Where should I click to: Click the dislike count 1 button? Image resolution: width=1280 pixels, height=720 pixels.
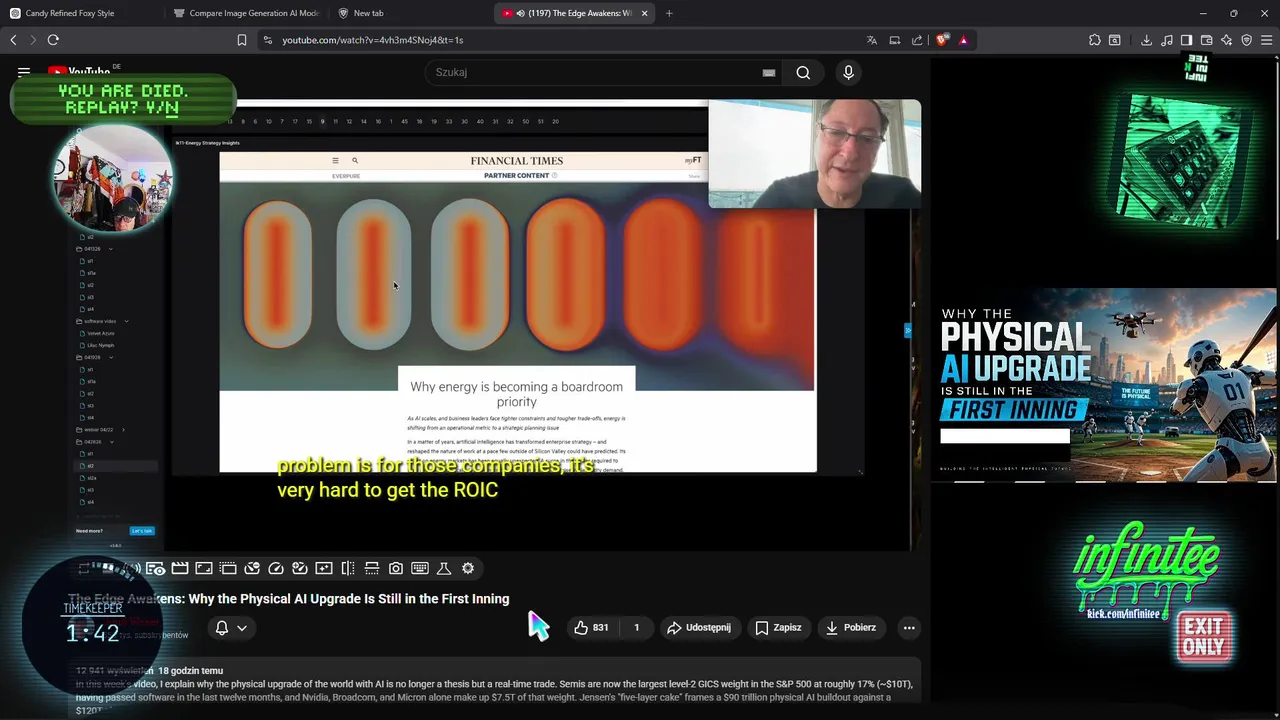[x=636, y=628]
